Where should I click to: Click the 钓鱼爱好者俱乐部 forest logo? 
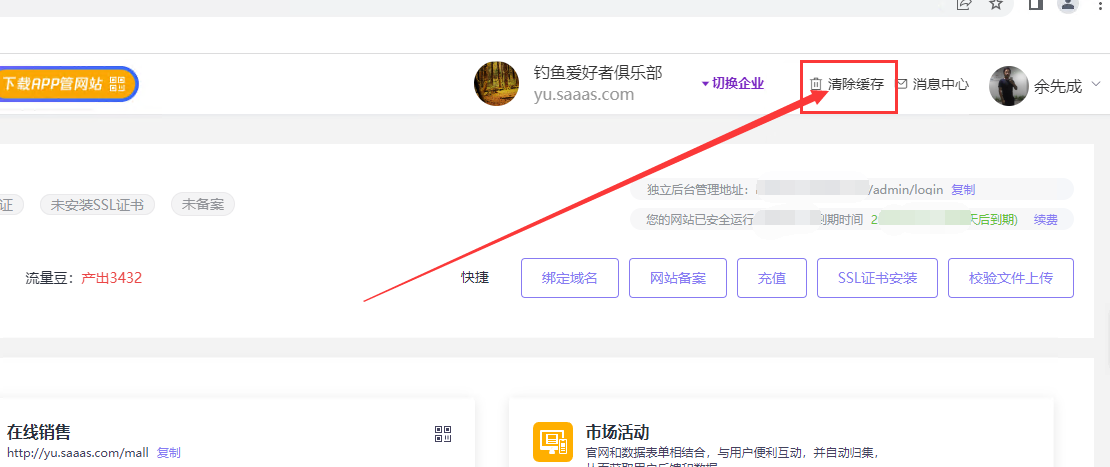(x=497, y=83)
